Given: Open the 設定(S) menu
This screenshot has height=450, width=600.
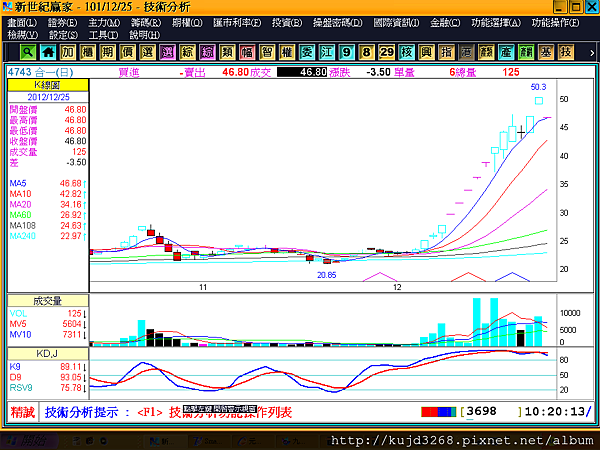Looking at the screenshot, I should (63, 35).
